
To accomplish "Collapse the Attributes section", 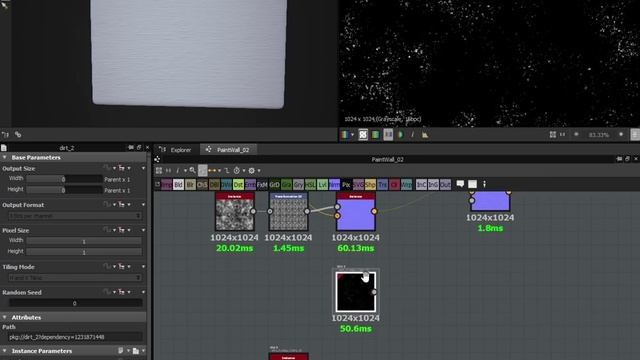I will (x=5, y=317).
